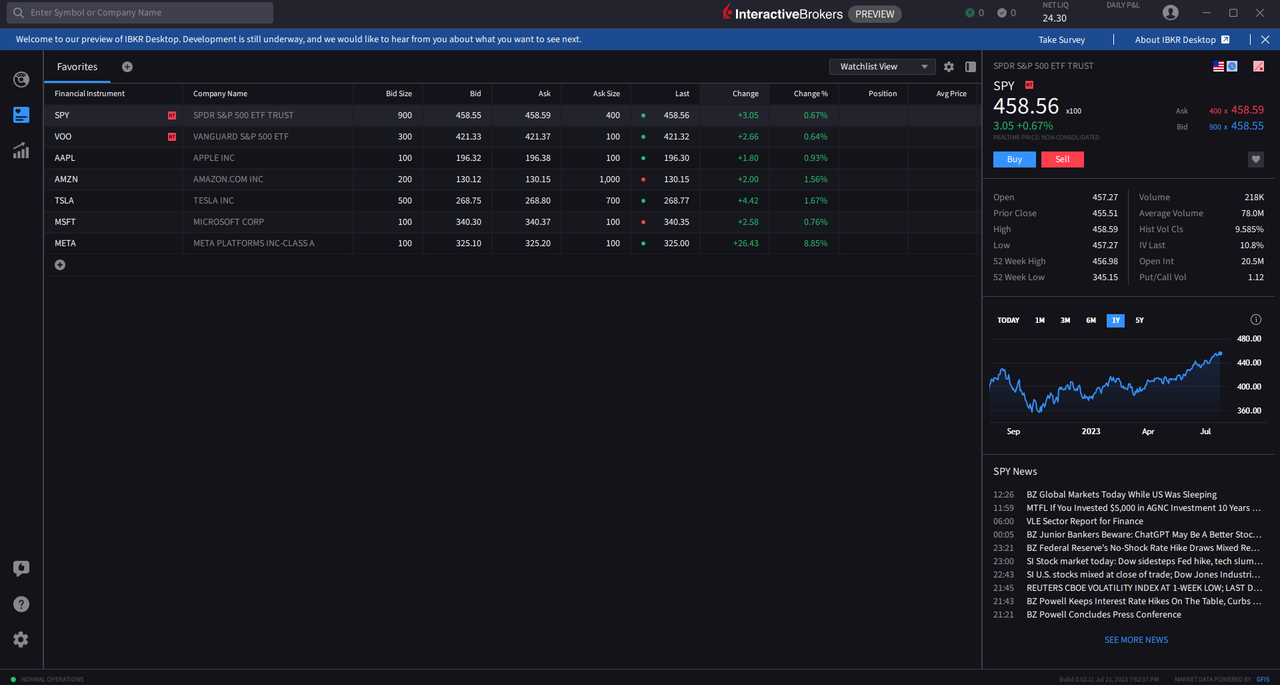Open watchlist settings gear icon
Image resolution: width=1280 pixels, height=685 pixels.
pyautogui.click(x=949, y=67)
